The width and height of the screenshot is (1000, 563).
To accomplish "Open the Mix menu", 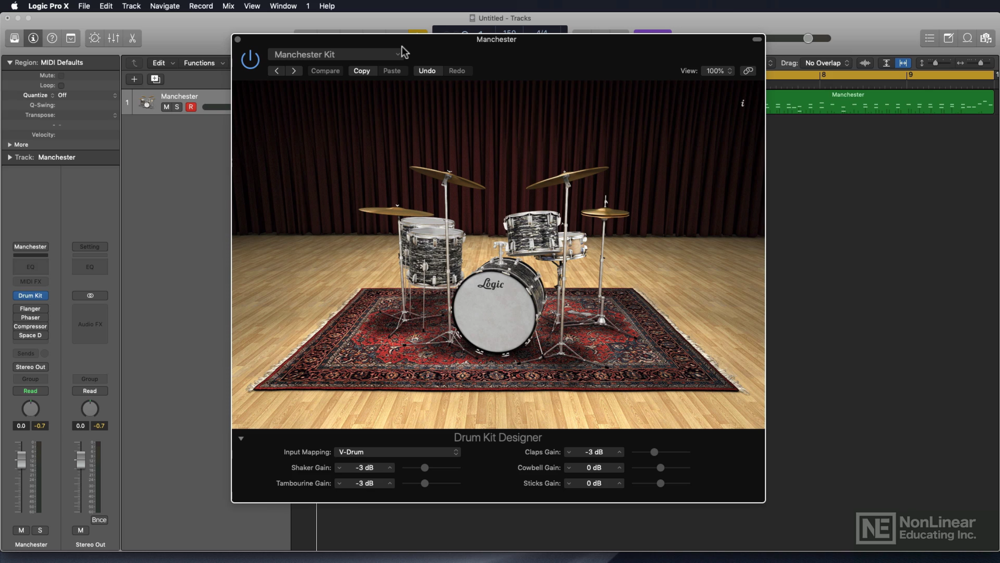I will [x=228, y=6].
